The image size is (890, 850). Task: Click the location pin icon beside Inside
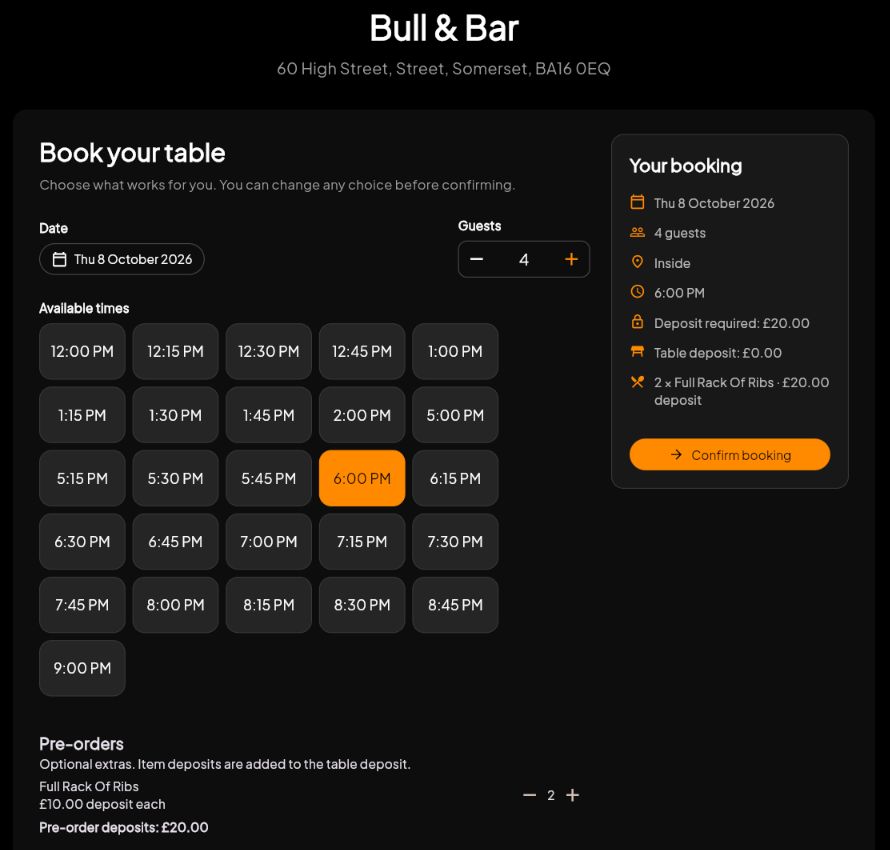tap(637, 262)
